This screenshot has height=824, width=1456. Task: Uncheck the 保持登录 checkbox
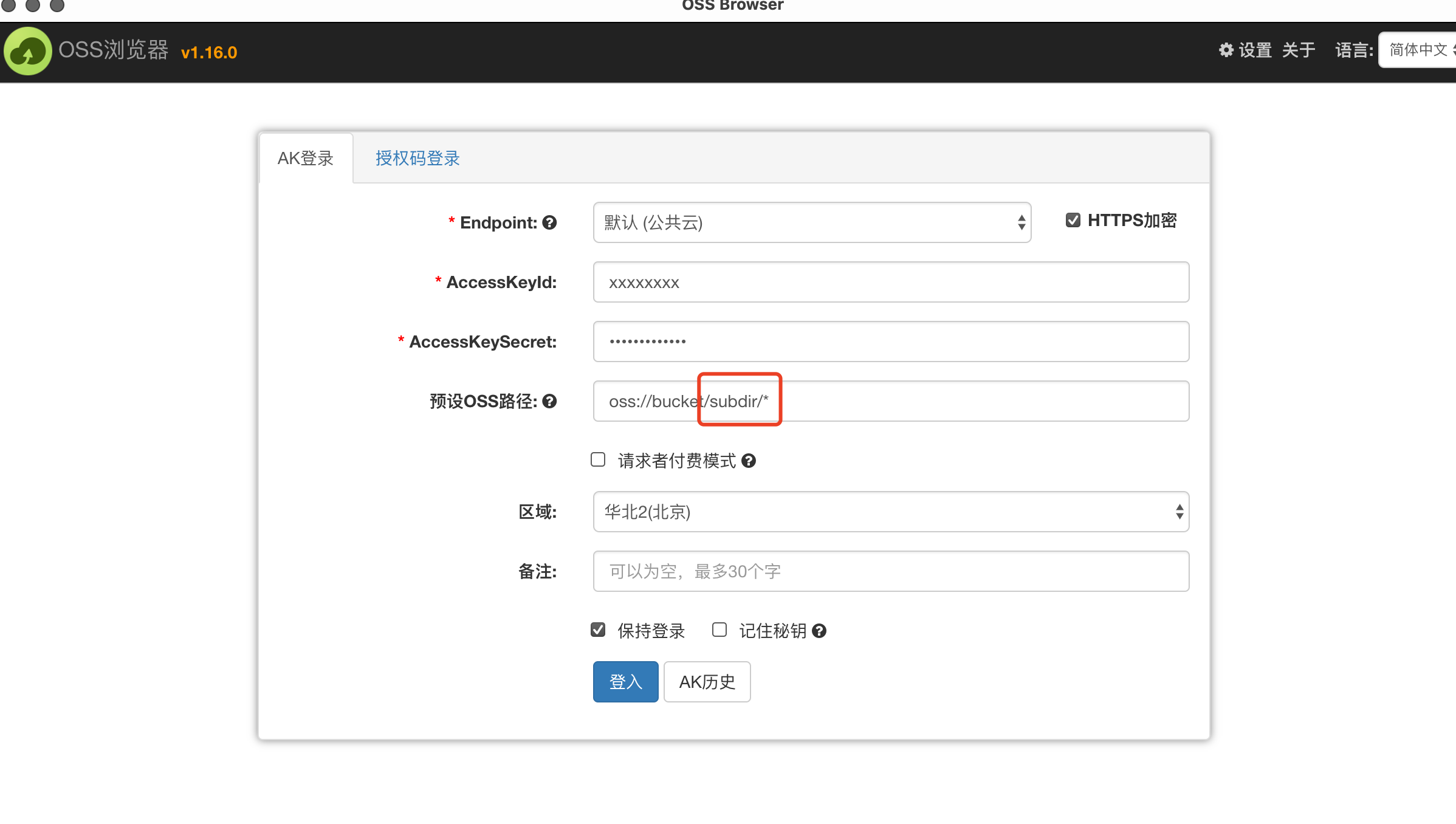(x=598, y=630)
